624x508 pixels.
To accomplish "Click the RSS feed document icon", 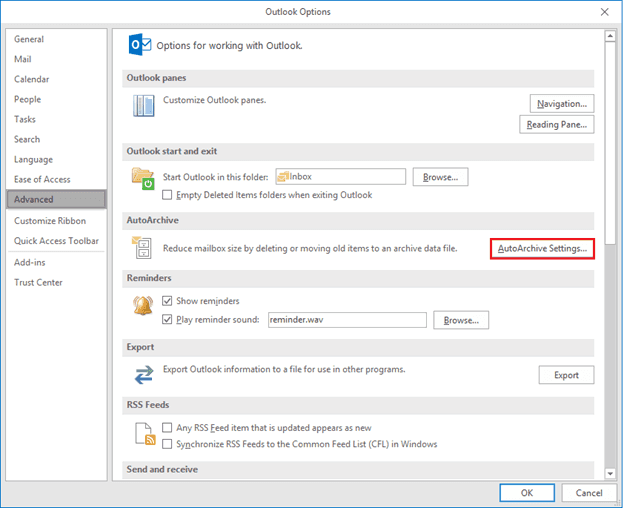I will point(145,434).
